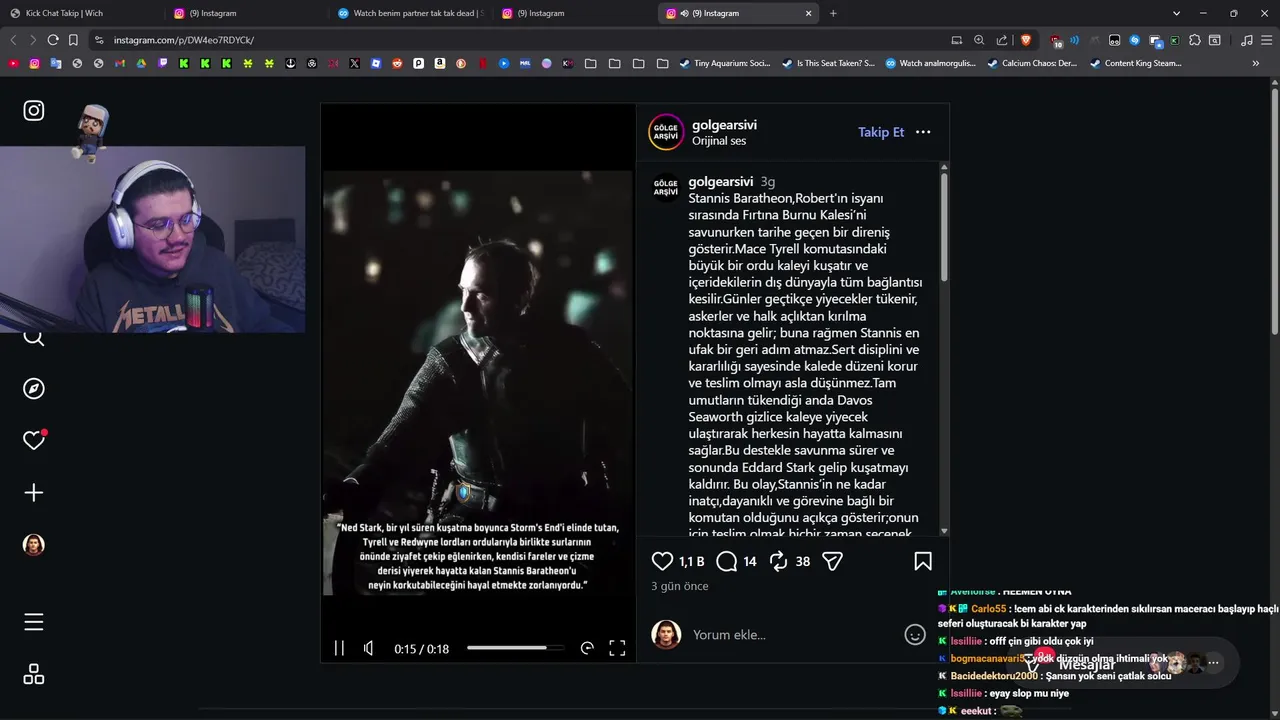The height and width of the screenshot is (720, 1280).
Task: Open Brave Shields lion icon
Action: 1026,40
